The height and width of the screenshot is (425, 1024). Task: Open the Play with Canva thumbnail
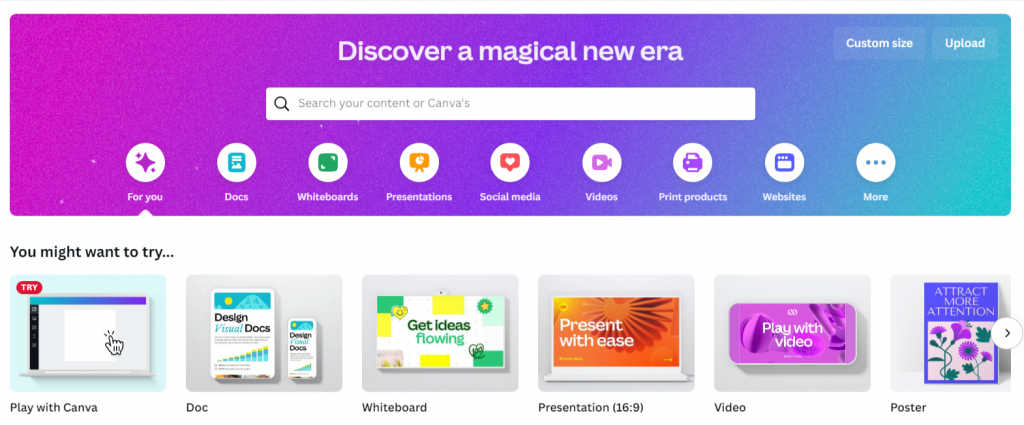[x=88, y=333]
